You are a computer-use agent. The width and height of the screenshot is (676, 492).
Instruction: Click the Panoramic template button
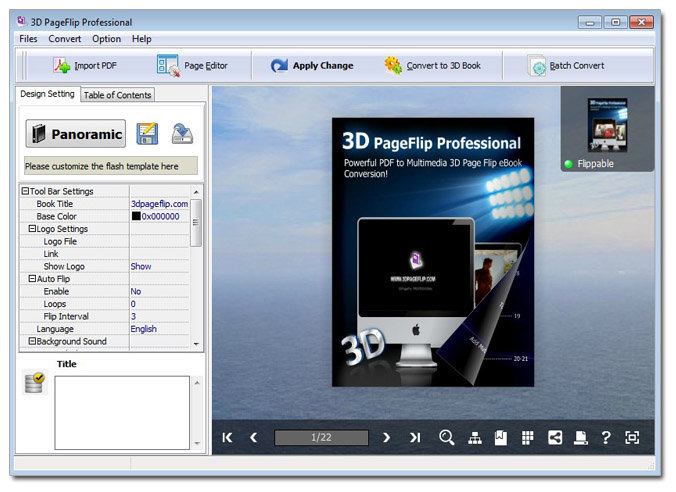click(x=75, y=134)
